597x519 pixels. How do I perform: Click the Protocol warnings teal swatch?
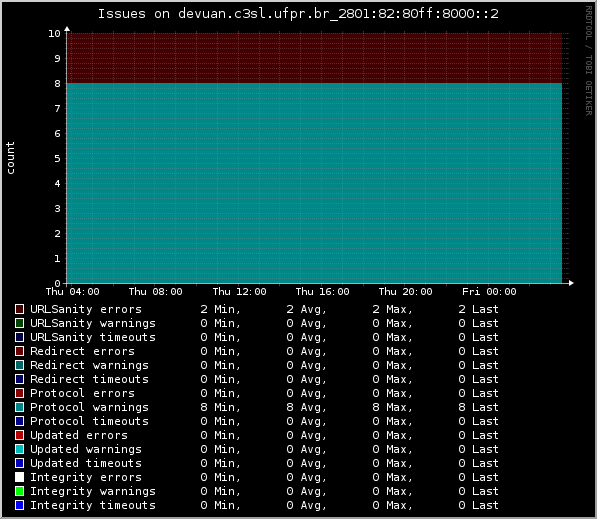coord(19,407)
